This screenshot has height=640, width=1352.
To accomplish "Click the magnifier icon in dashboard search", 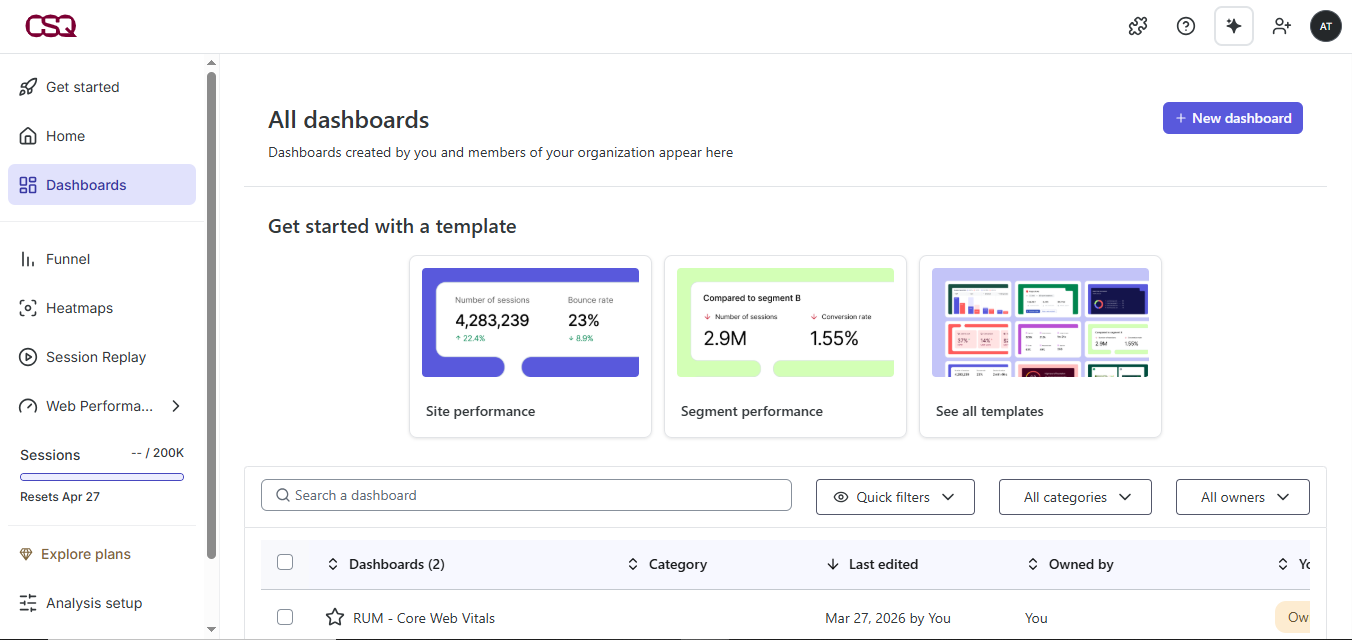I will pyautogui.click(x=282, y=495).
